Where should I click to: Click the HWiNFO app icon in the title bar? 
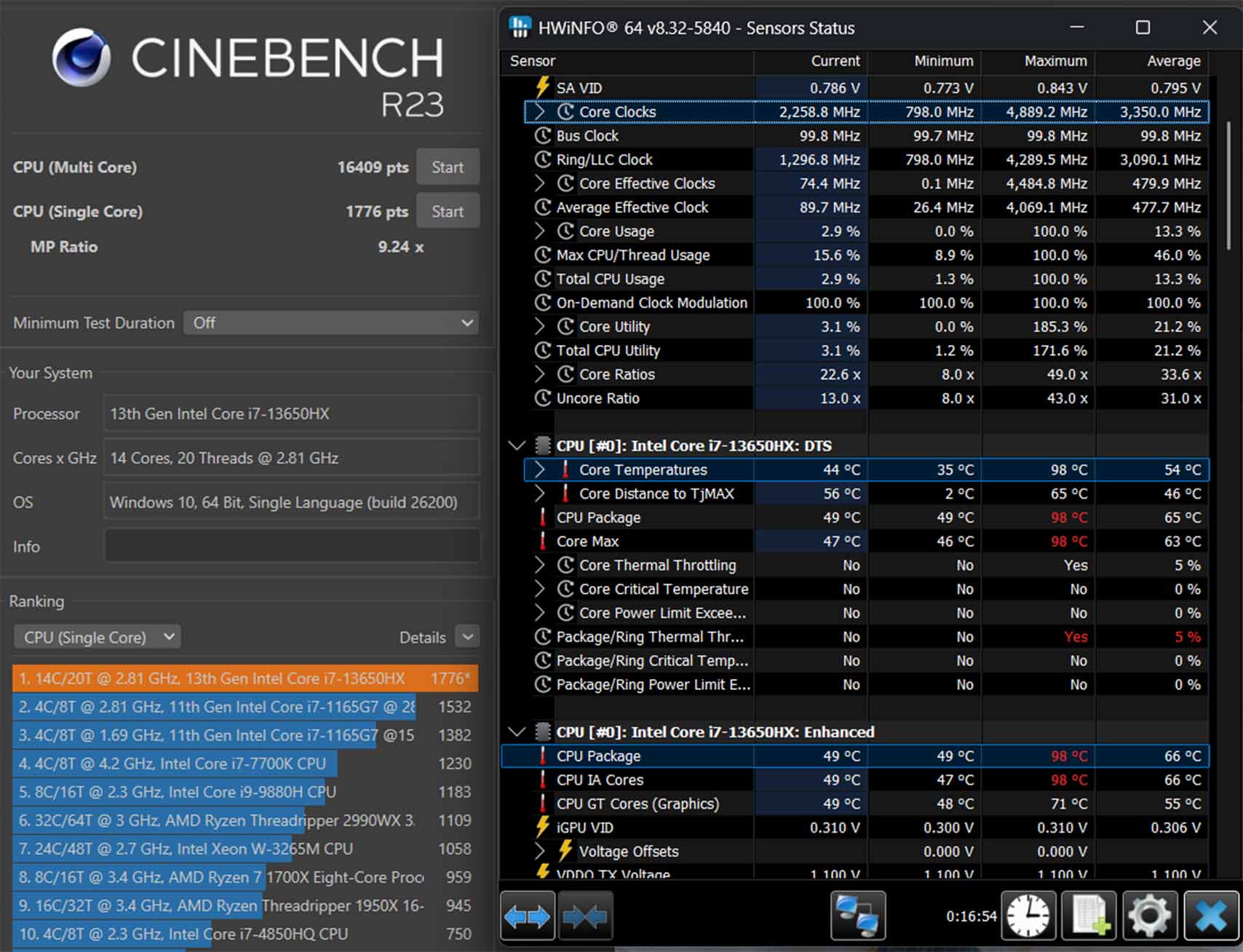[520, 28]
